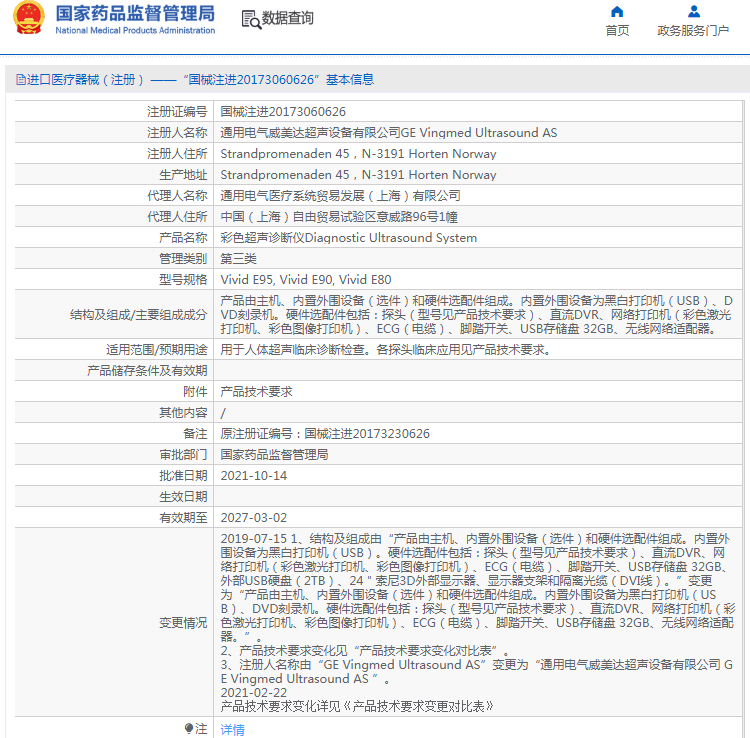The width and height of the screenshot is (750, 738).
Task: Open the 数据查询 search icon
Action: click(251, 19)
